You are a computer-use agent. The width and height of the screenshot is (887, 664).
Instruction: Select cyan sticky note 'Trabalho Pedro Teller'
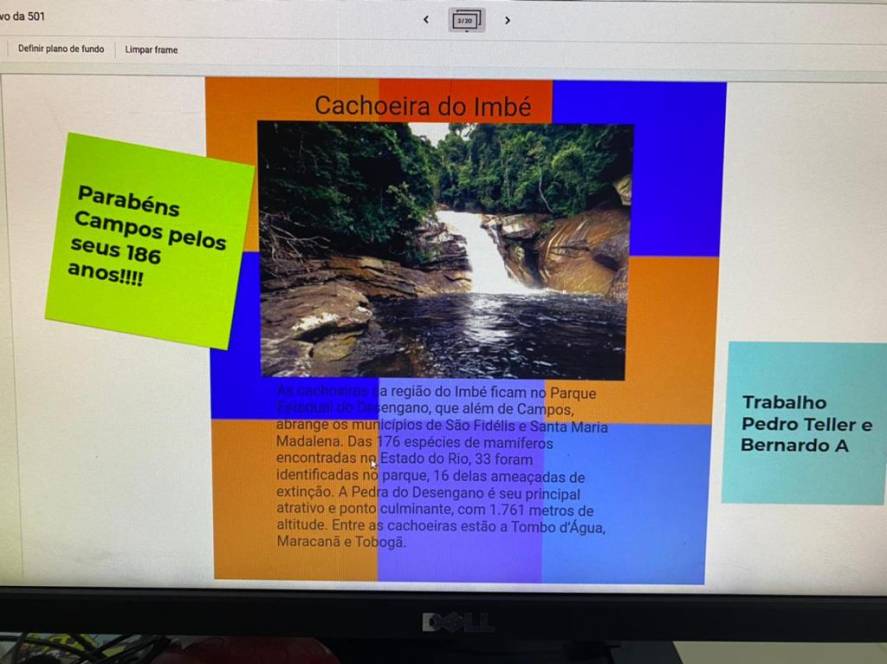coord(804,424)
